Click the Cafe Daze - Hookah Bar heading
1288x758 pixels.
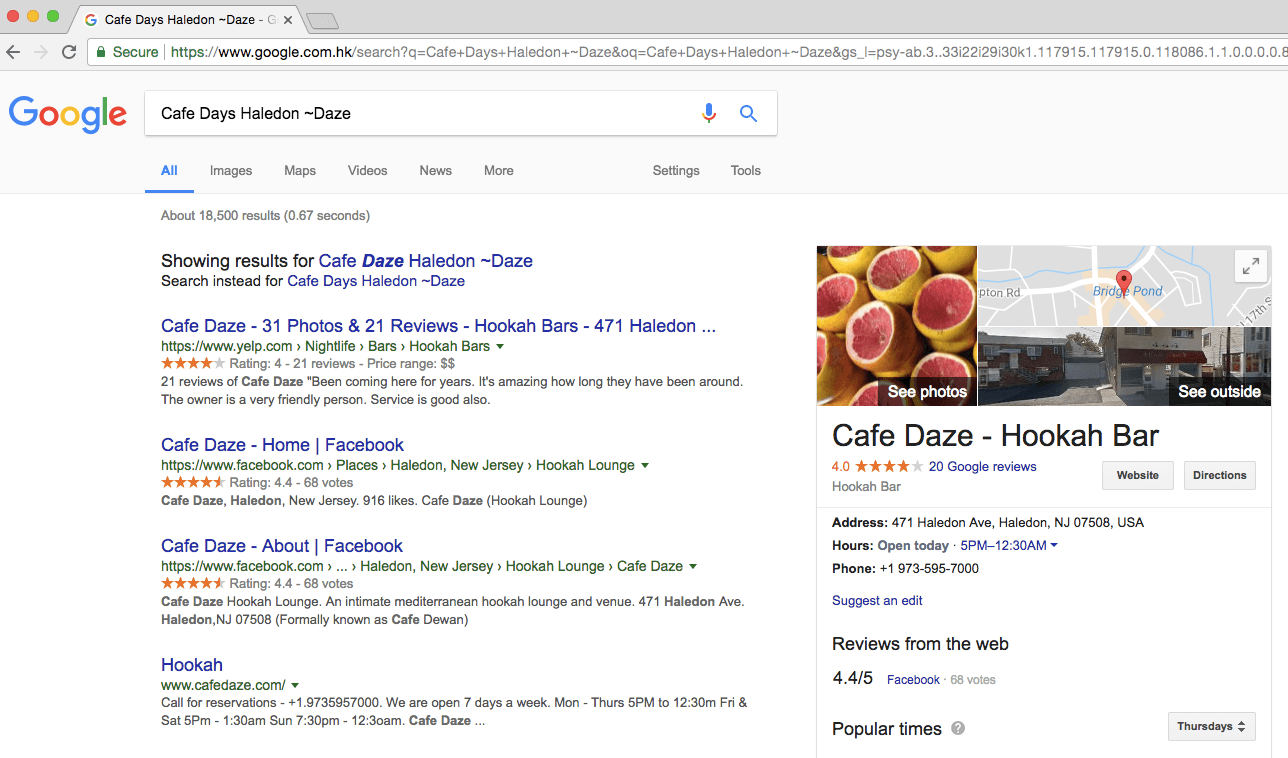pos(995,436)
